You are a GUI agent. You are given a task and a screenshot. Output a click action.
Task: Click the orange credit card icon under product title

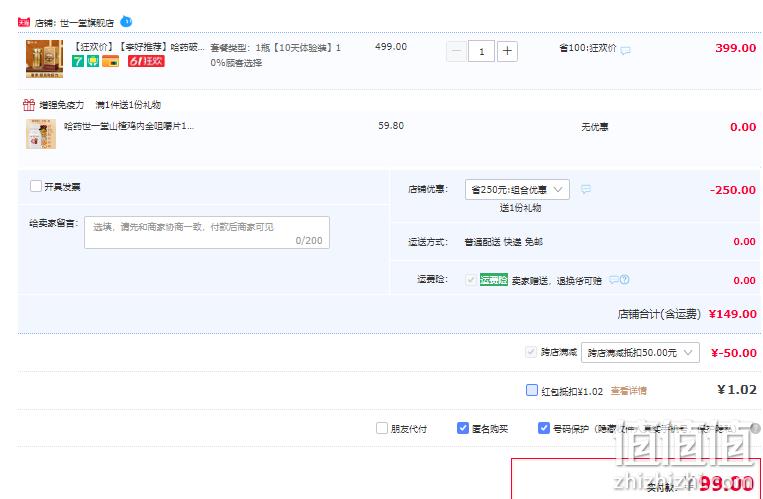[x=110, y=61]
